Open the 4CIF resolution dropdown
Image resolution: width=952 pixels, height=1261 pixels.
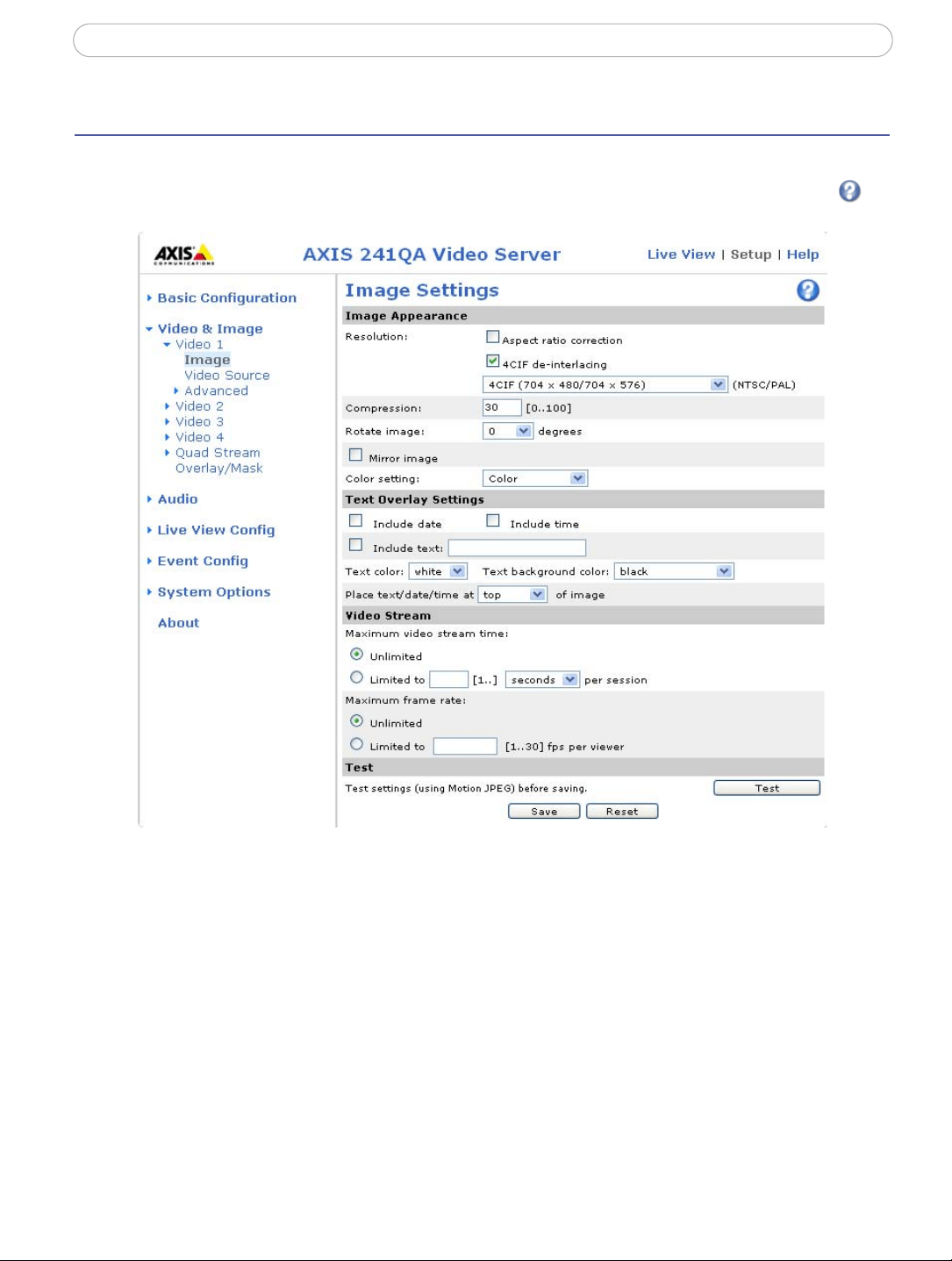tap(605, 384)
